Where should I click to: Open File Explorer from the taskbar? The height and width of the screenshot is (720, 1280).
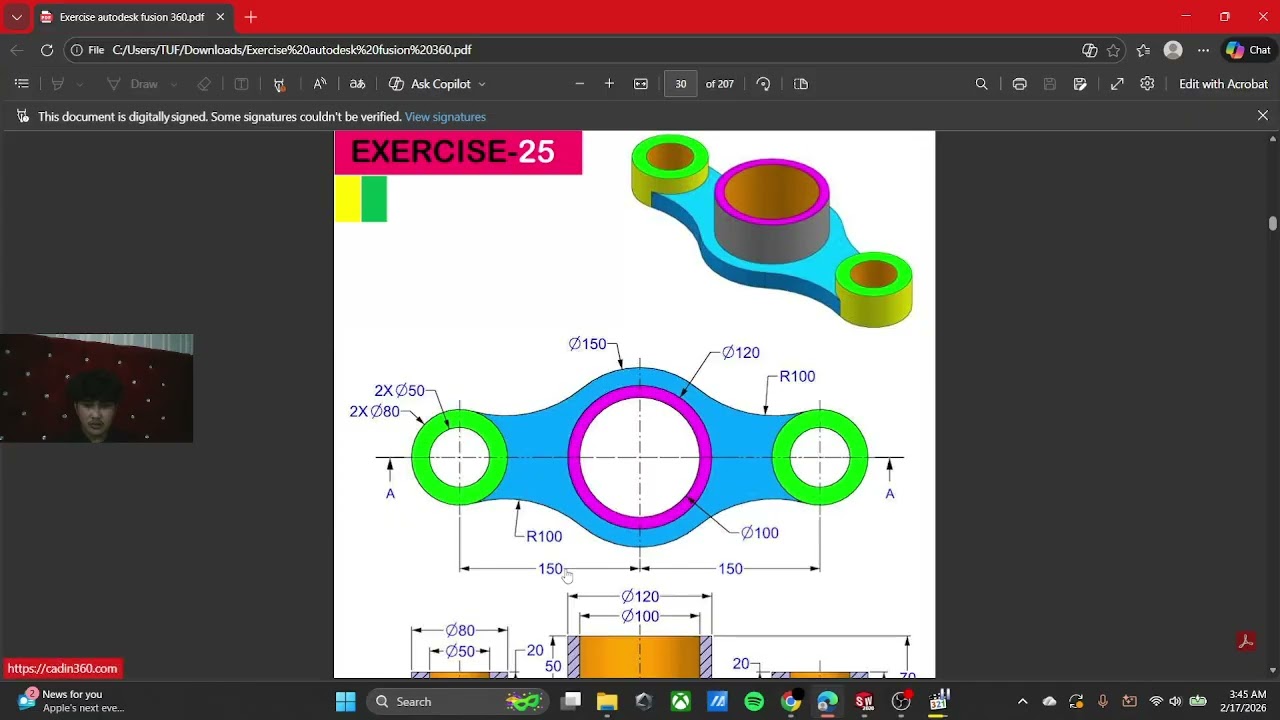pyautogui.click(x=607, y=701)
